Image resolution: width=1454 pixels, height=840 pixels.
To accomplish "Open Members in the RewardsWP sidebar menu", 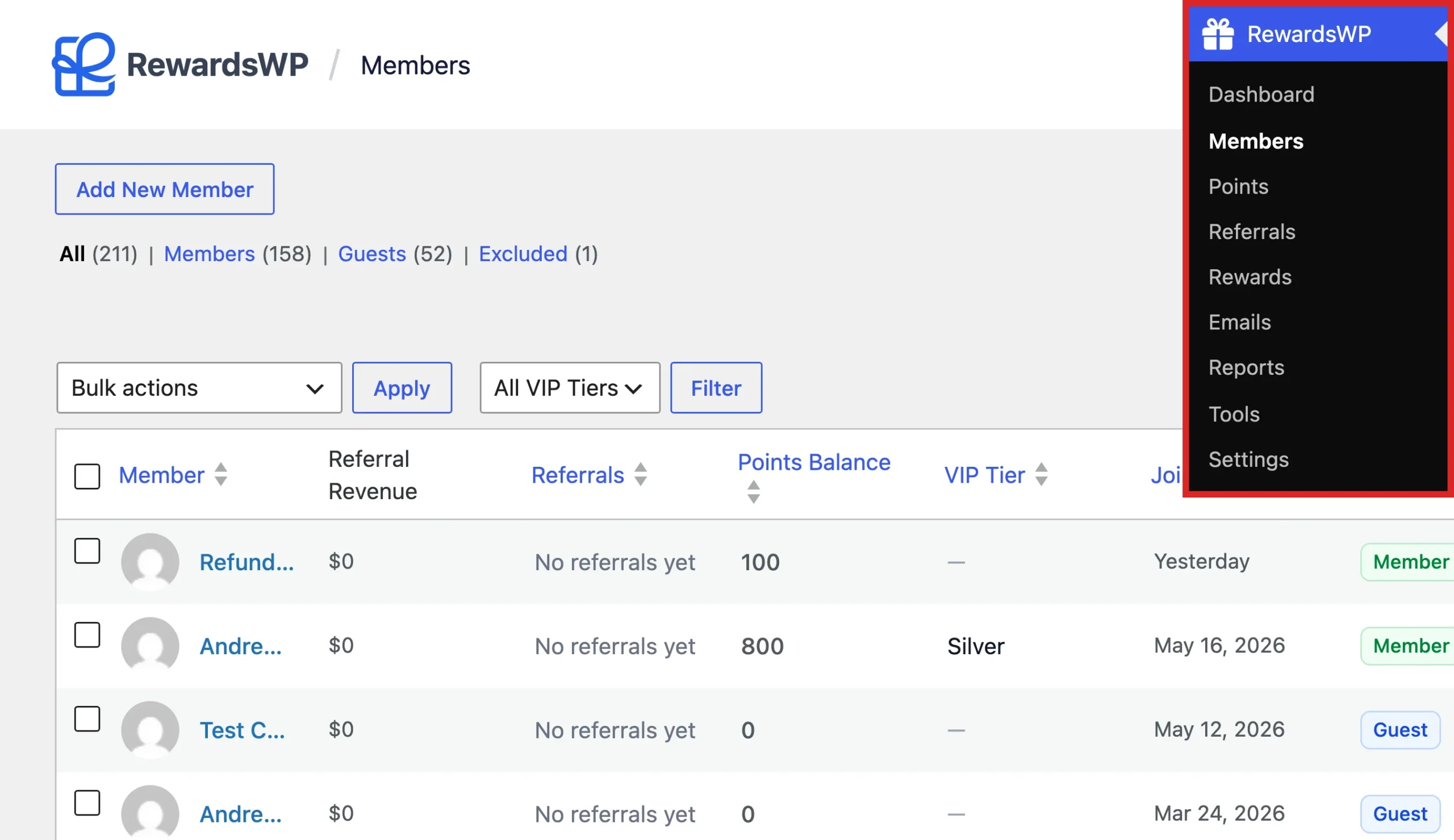I will click(1256, 141).
